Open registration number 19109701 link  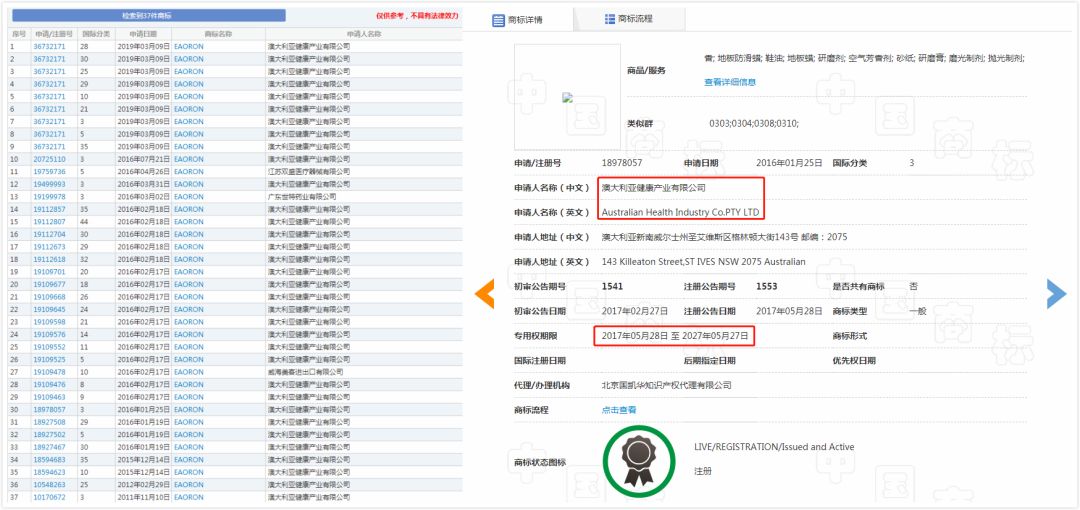pyautogui.click(x=49, y=272)
